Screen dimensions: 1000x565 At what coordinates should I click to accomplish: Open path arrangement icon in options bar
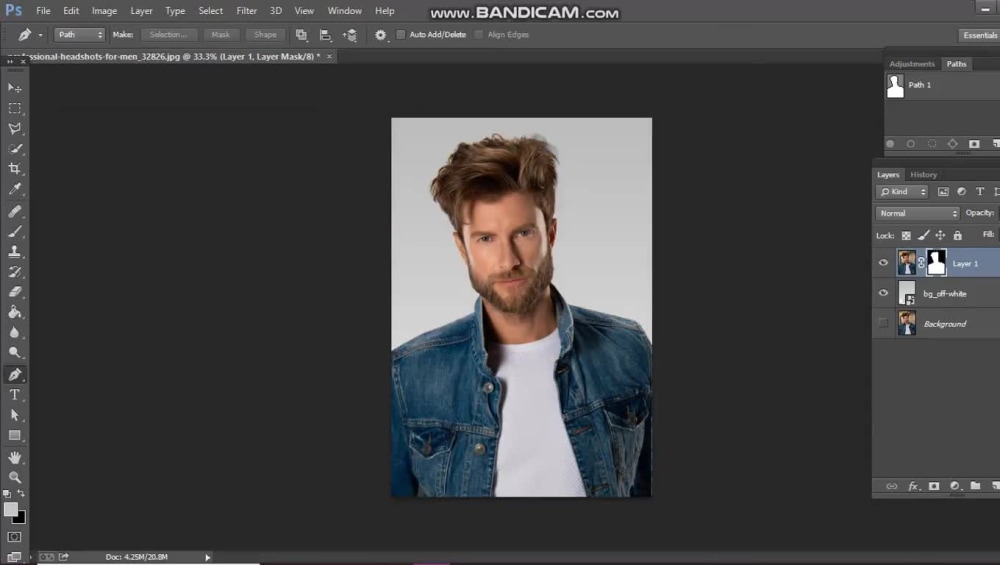click(x=349, y=35)
